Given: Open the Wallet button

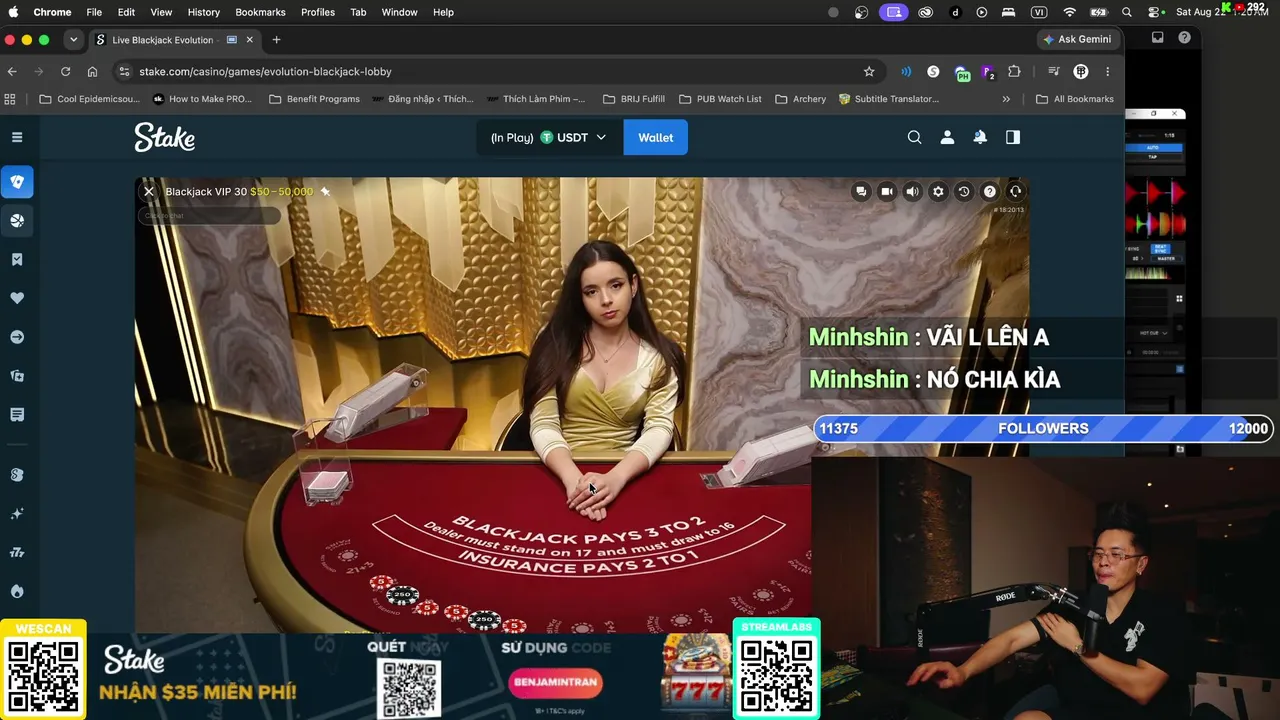Looking at the screenshot, I should pyautogui.click(x=656, y=137).
